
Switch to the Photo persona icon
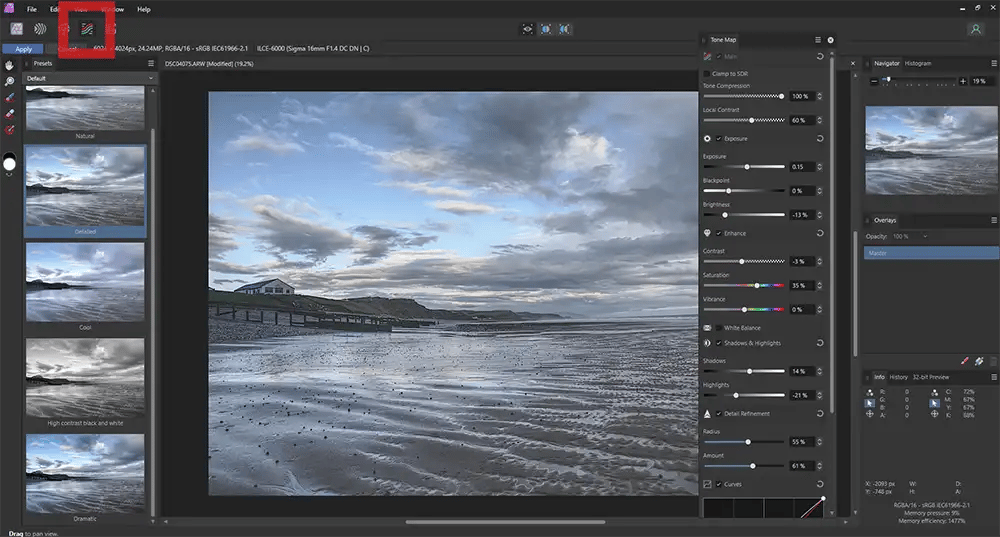pos(17,29)
